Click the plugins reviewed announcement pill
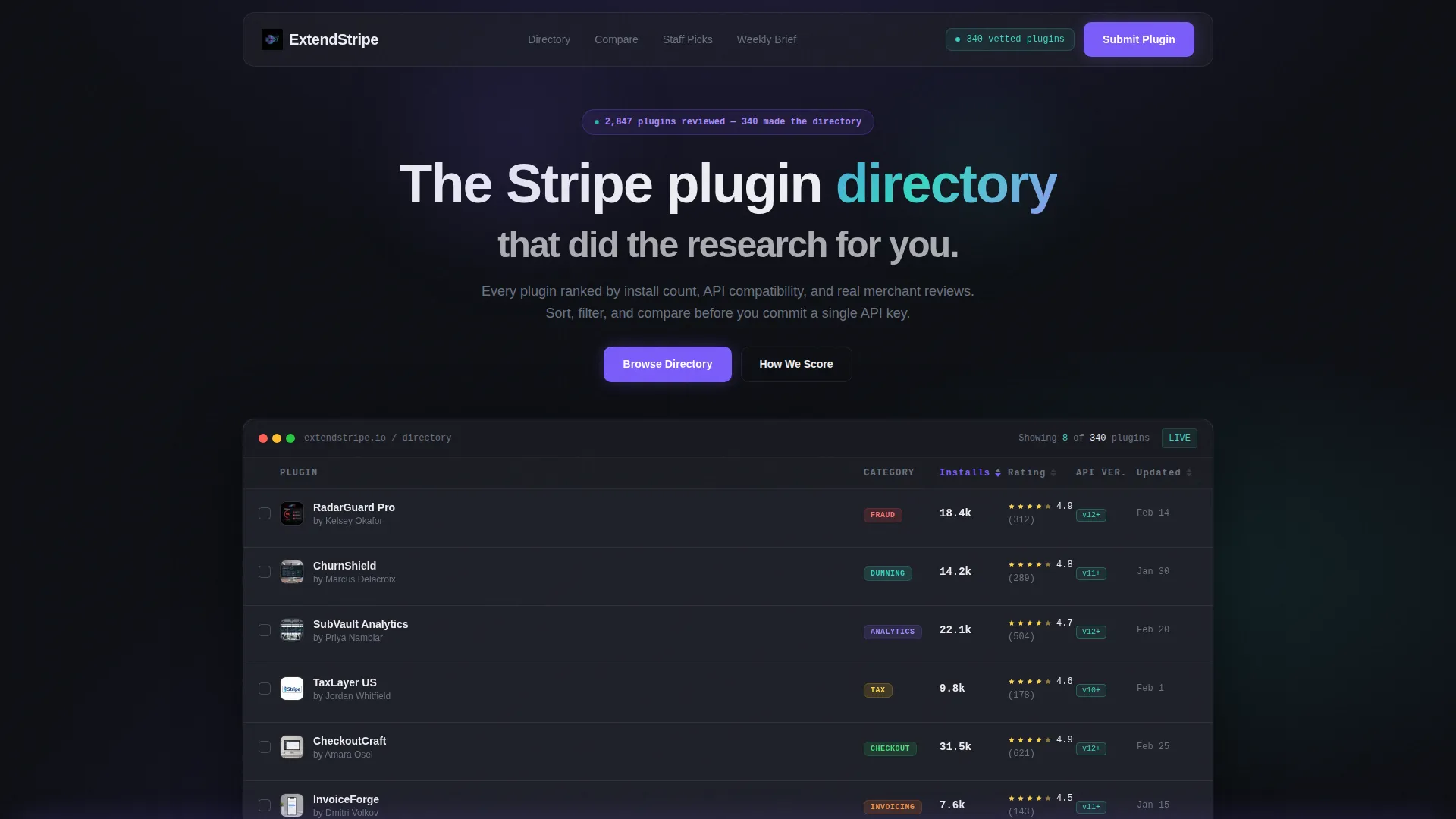 pyautogui.click(x=727, y=122)
